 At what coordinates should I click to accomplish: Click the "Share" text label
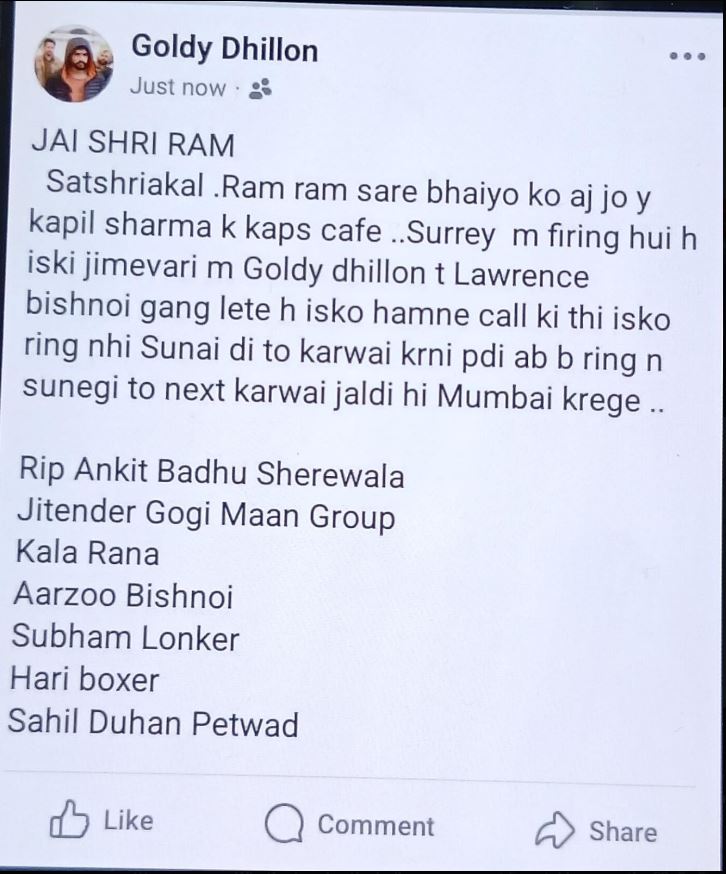[x=623, y=832]
